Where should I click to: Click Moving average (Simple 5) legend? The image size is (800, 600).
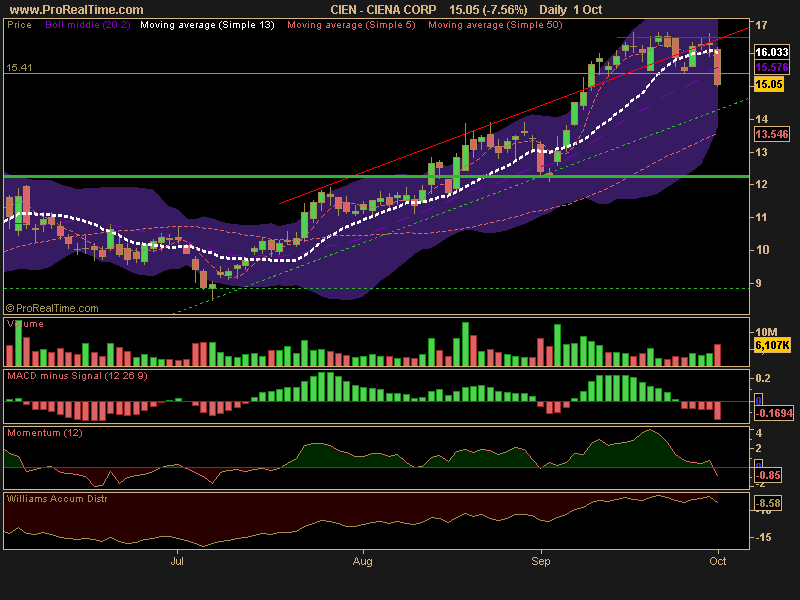351,24
